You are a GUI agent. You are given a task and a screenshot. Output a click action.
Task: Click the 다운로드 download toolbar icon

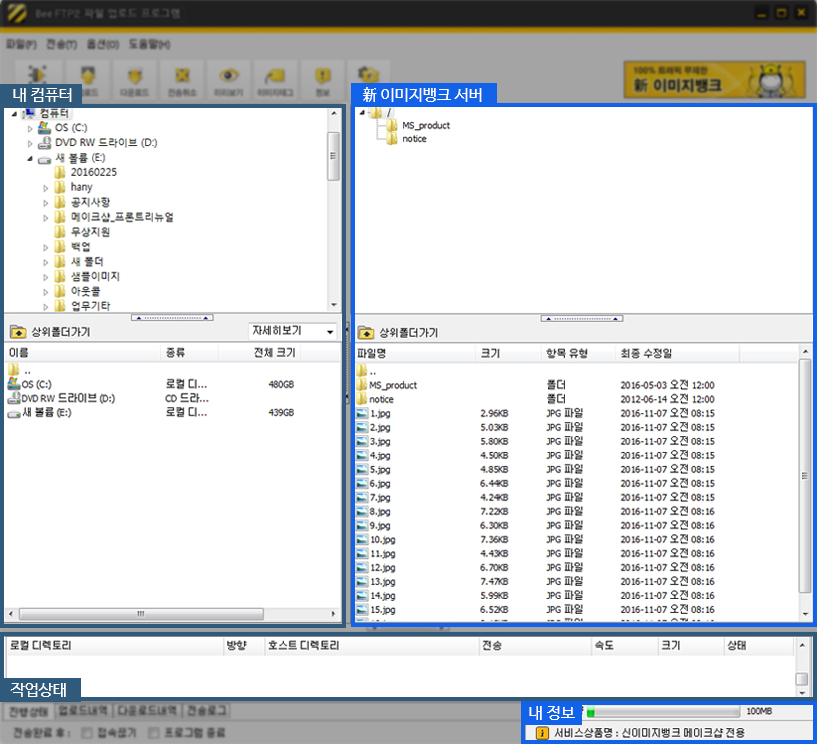pos(135,76)
